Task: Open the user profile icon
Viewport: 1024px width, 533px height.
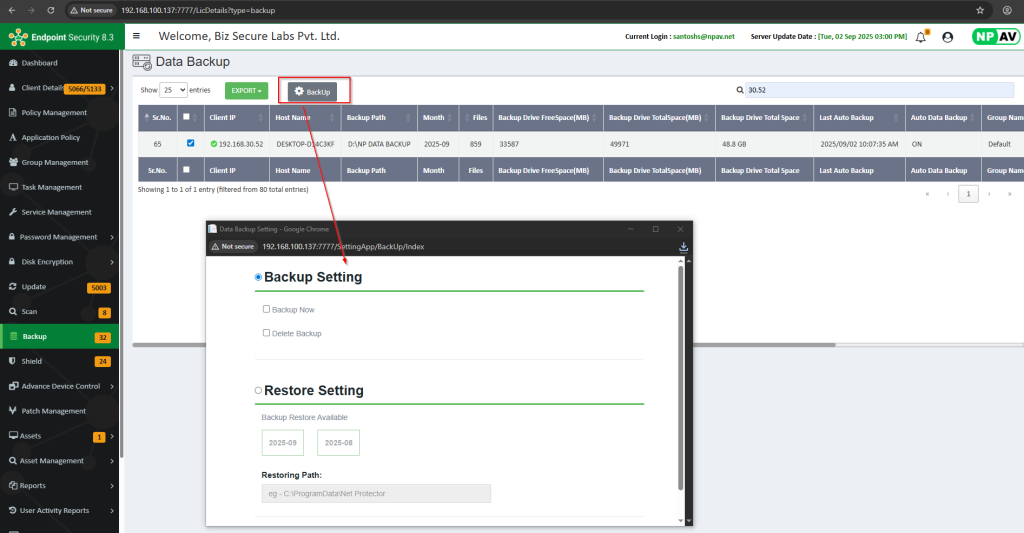Action: [947, 37]
